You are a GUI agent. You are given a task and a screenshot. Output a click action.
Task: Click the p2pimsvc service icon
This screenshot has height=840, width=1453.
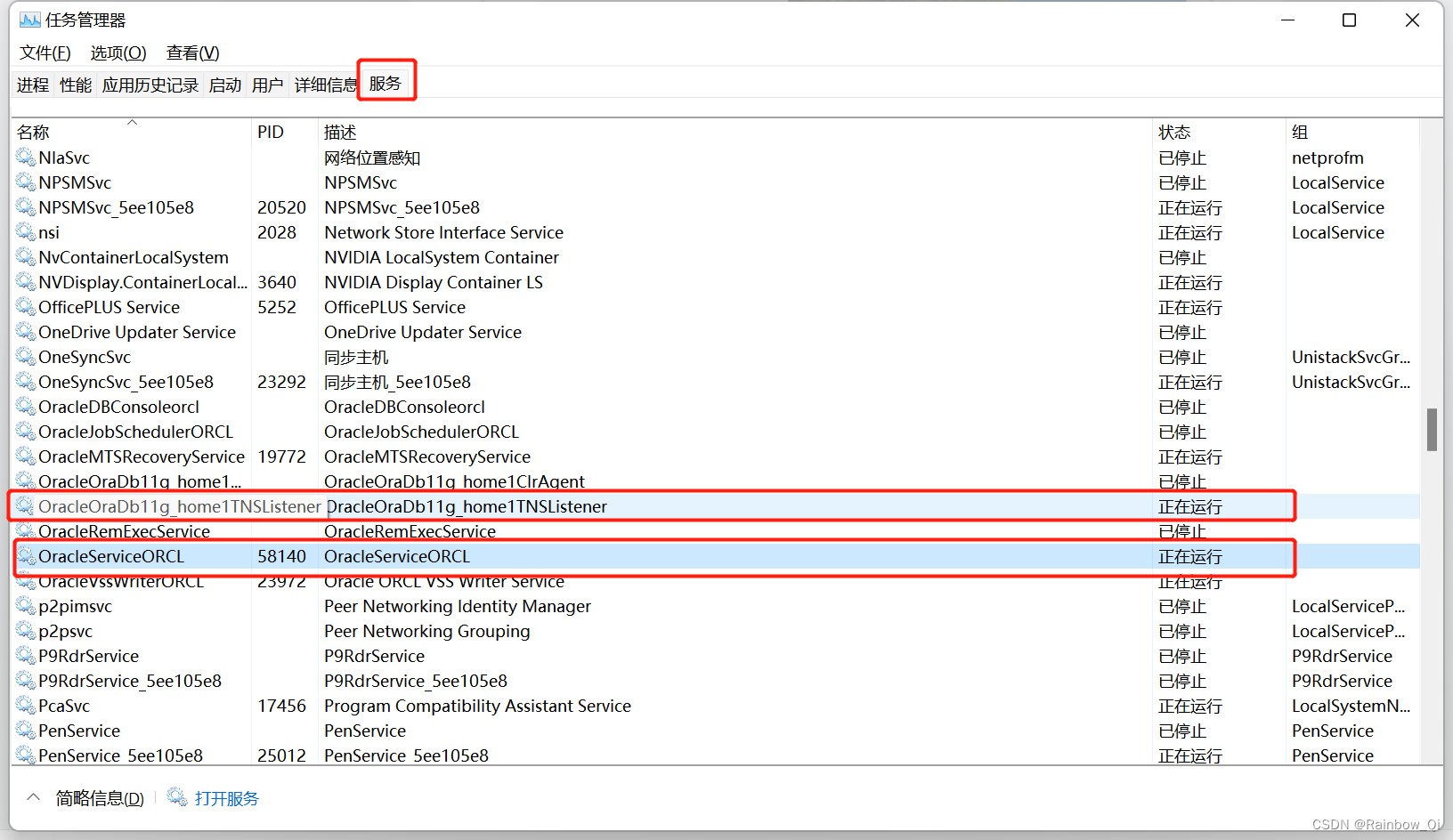pyautogui.click(x=26, y=606)
